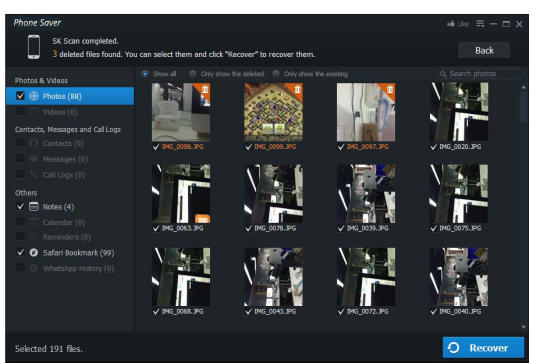Click trash badge on IMG_0097.JPG thumbnail

tap(390, 90)
